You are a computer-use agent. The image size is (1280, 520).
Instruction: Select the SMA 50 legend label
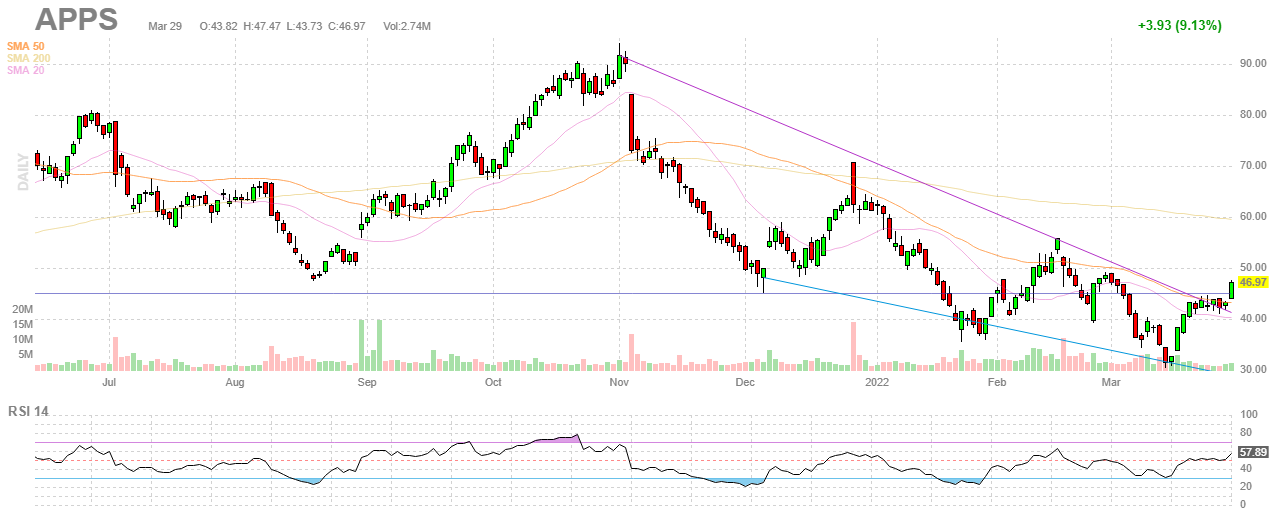tap(26, 47)
